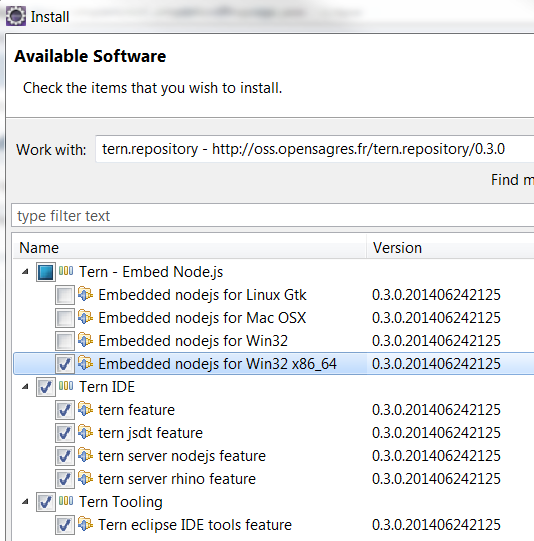Click version cell of Tern eclipse IDE tools feature
534x541 pixels.
[436, 525]
